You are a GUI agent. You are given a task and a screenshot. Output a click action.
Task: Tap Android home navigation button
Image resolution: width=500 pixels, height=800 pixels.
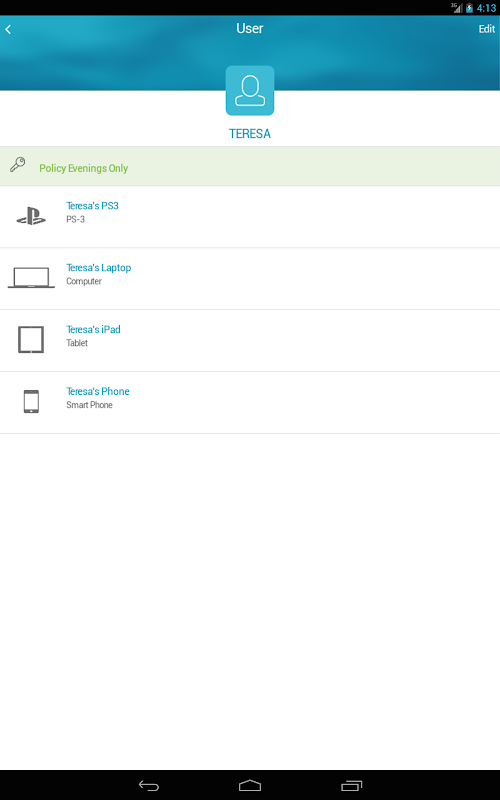pos(250,785)
